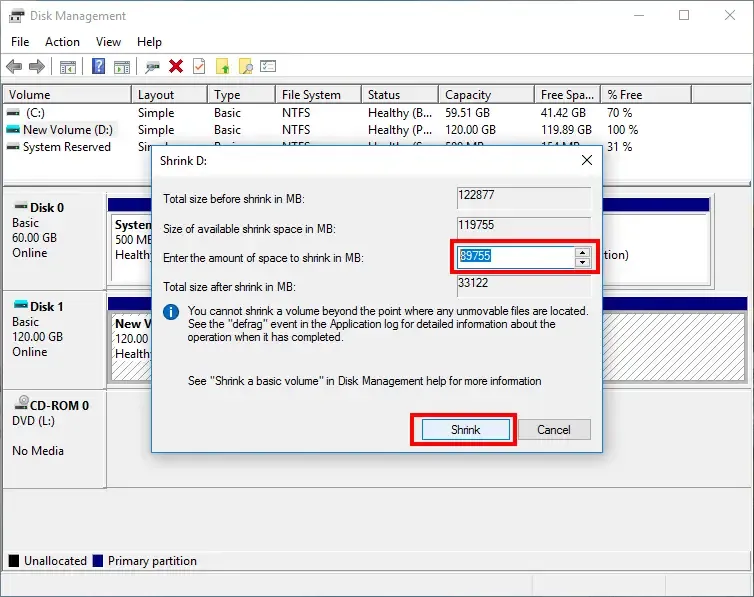Image resolution: width=754 pixels, height=597 pixels.
Task: Click the 31 % free cell
Action: coord(619,147)
